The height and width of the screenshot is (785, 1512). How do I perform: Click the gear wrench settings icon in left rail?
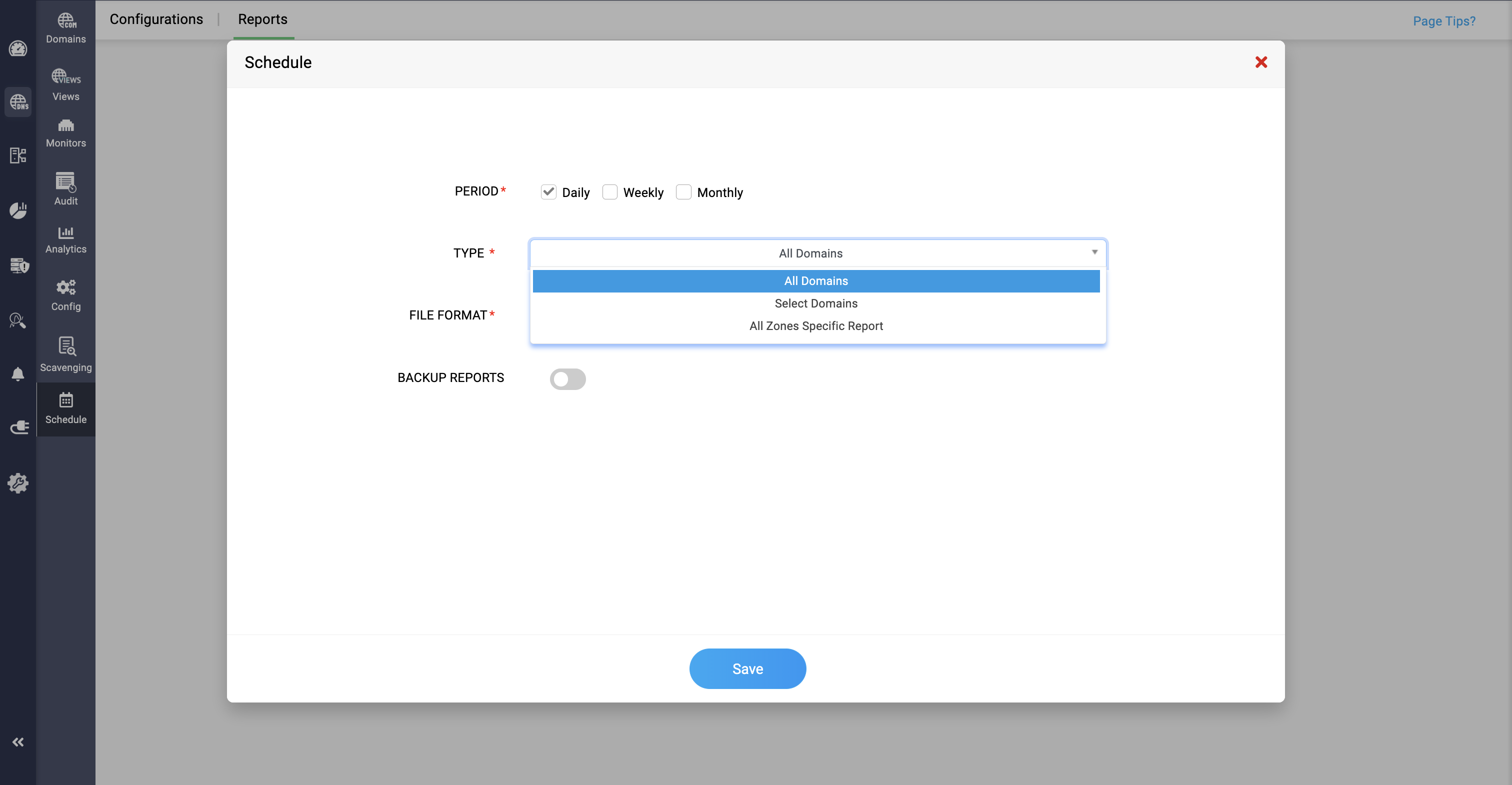click(x=18, y=482)
